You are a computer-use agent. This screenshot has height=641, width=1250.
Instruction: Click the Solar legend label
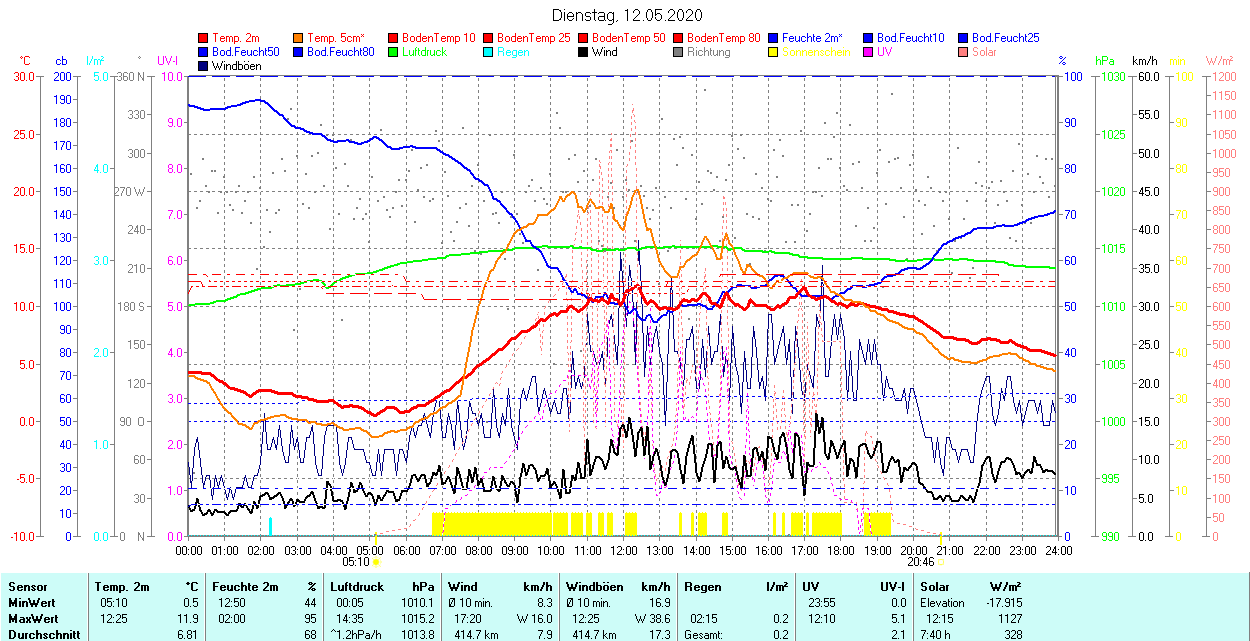[984, 52]
